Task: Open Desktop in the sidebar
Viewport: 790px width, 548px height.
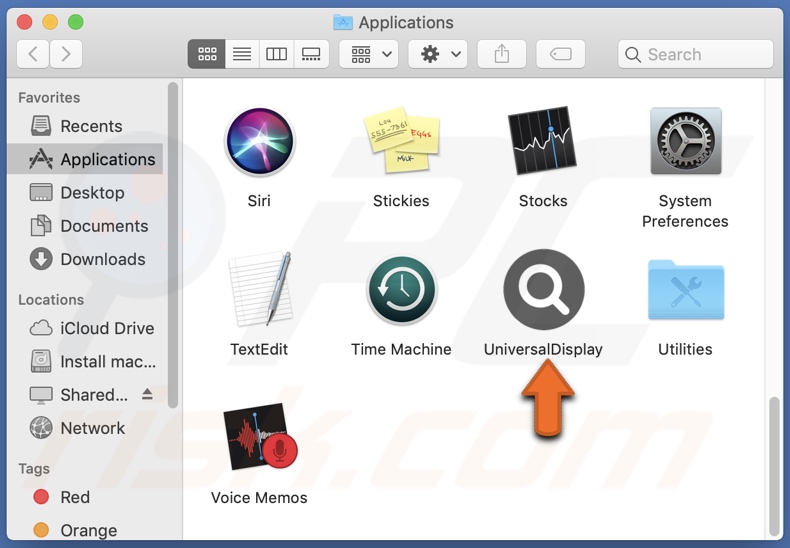Action: [85, 192]
